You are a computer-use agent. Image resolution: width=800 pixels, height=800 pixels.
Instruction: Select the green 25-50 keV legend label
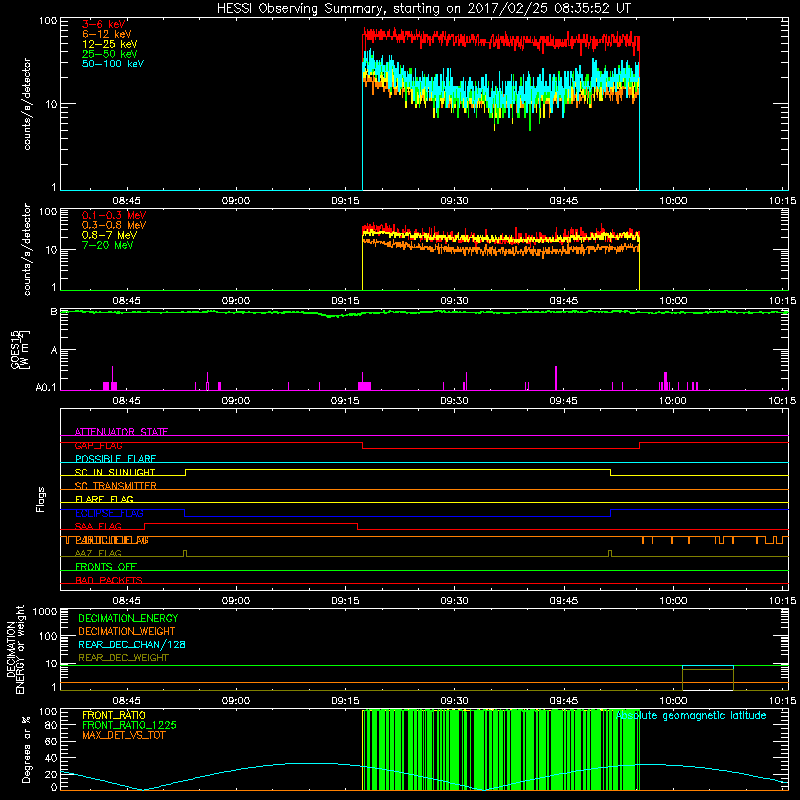[109, 54]
